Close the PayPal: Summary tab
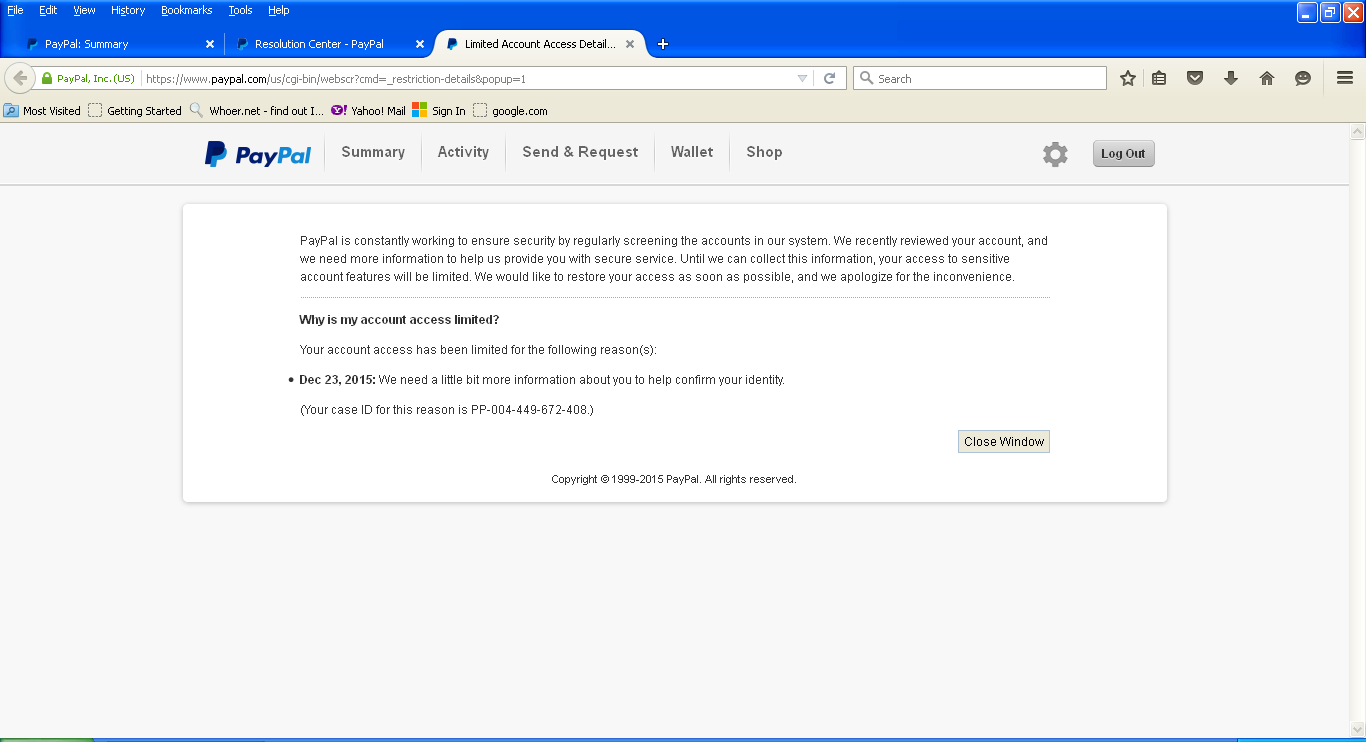 [x=210, y=44]
